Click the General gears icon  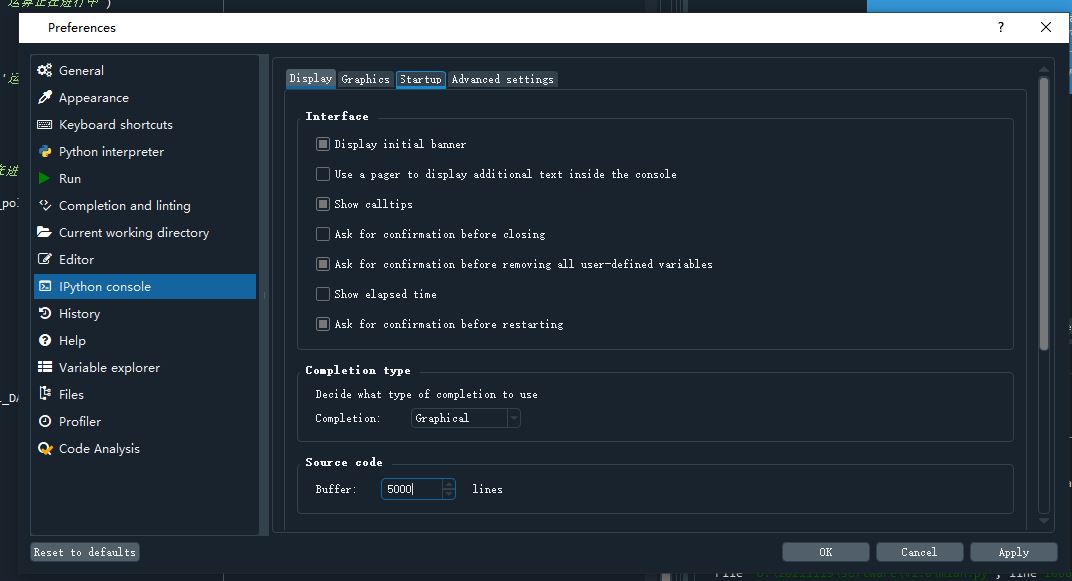pos(44,70)
